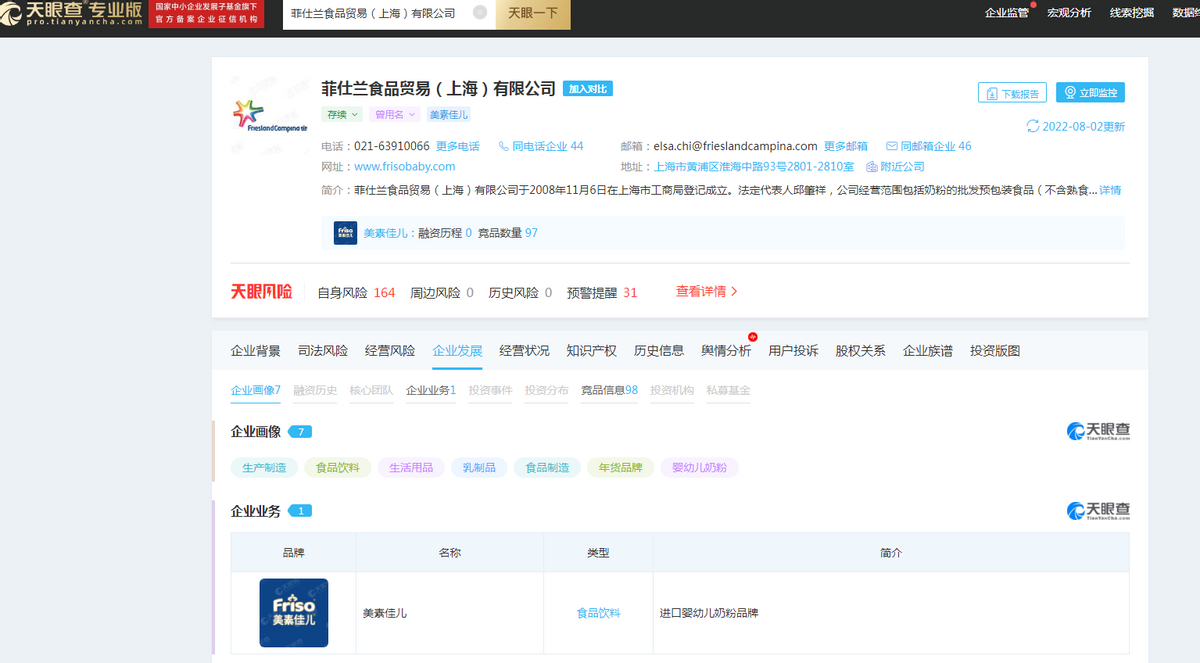
Task: Click the 生活用品 profile tag
Action: [410, 467]
